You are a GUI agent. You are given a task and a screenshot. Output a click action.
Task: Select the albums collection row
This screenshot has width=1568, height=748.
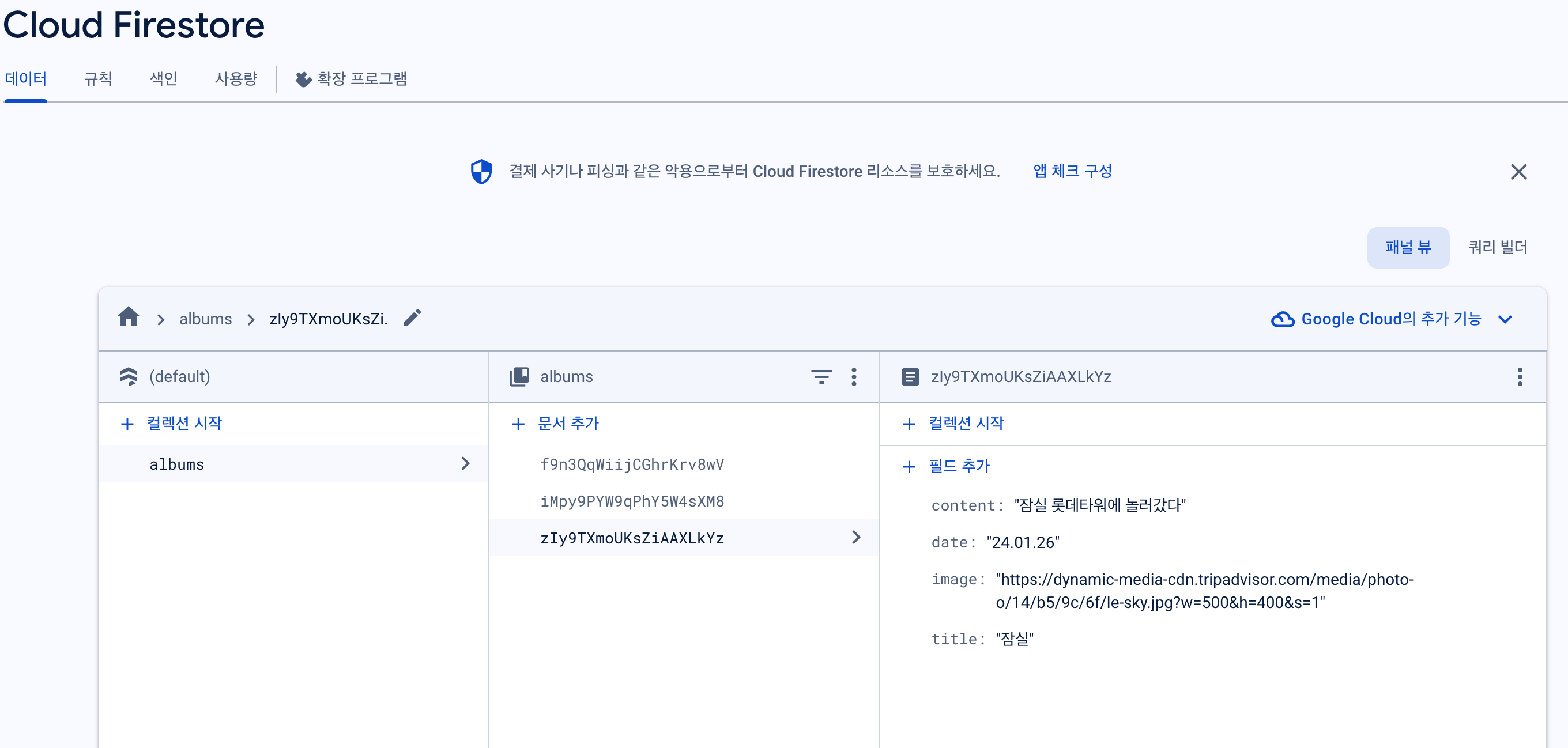click(x=293, y=464)
